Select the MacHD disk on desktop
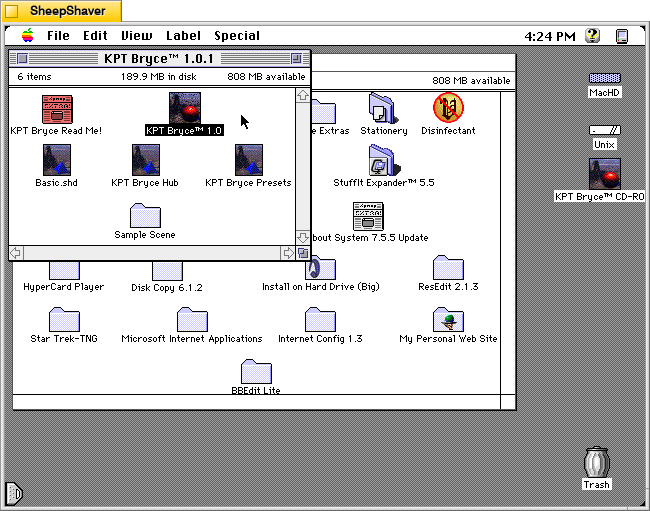 [604, 78]
